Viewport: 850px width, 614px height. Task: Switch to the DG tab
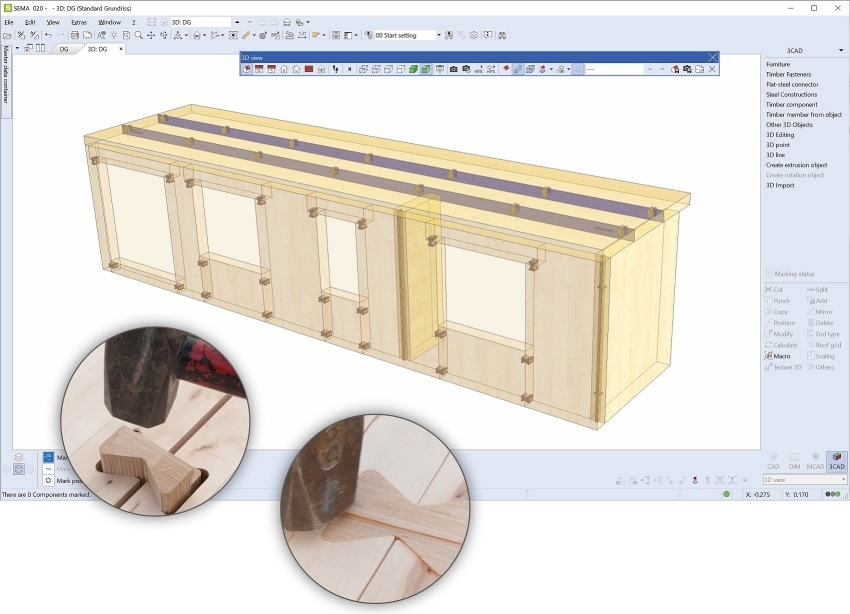(64, 49)
